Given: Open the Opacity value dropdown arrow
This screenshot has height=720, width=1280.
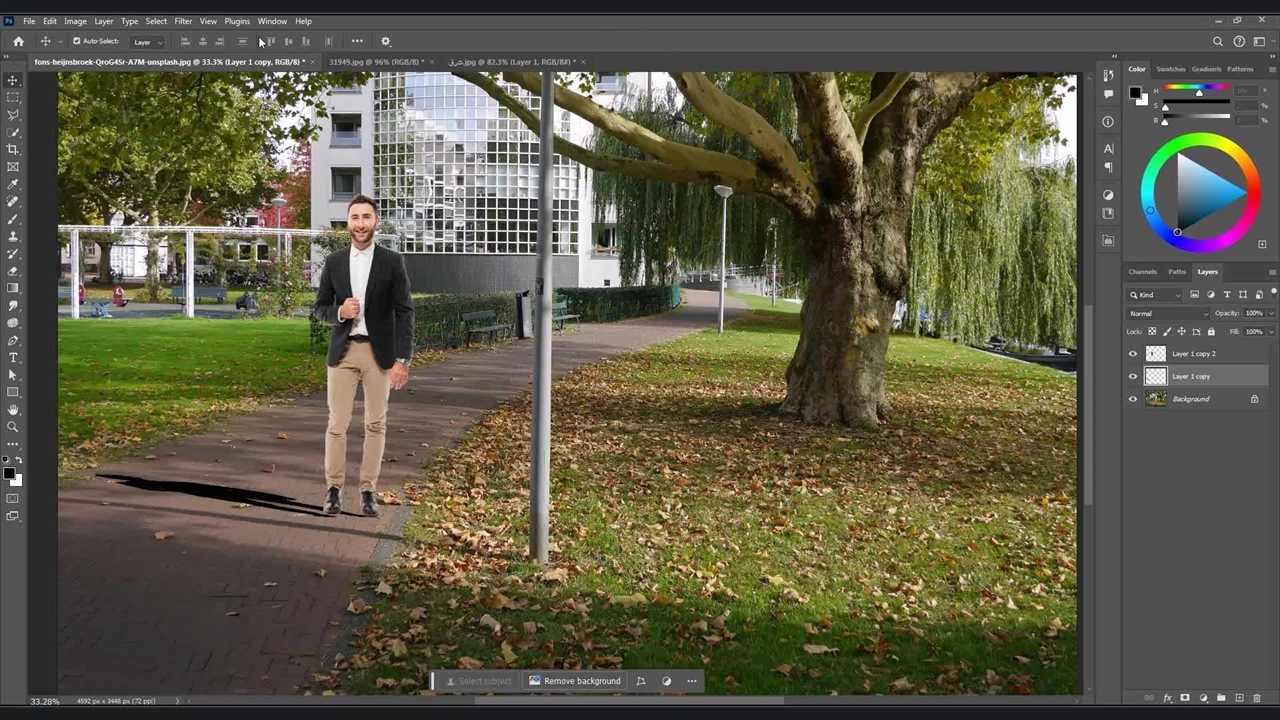Looking at the screenshot, I should pos(1270,313).
